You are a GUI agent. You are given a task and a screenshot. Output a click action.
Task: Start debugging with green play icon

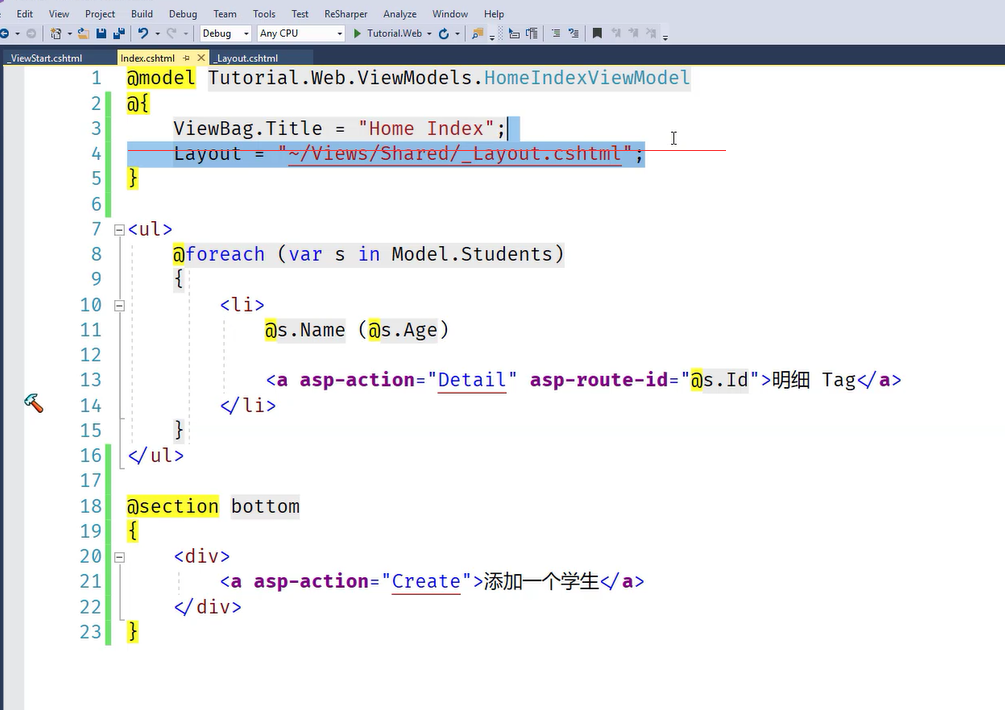357,34
